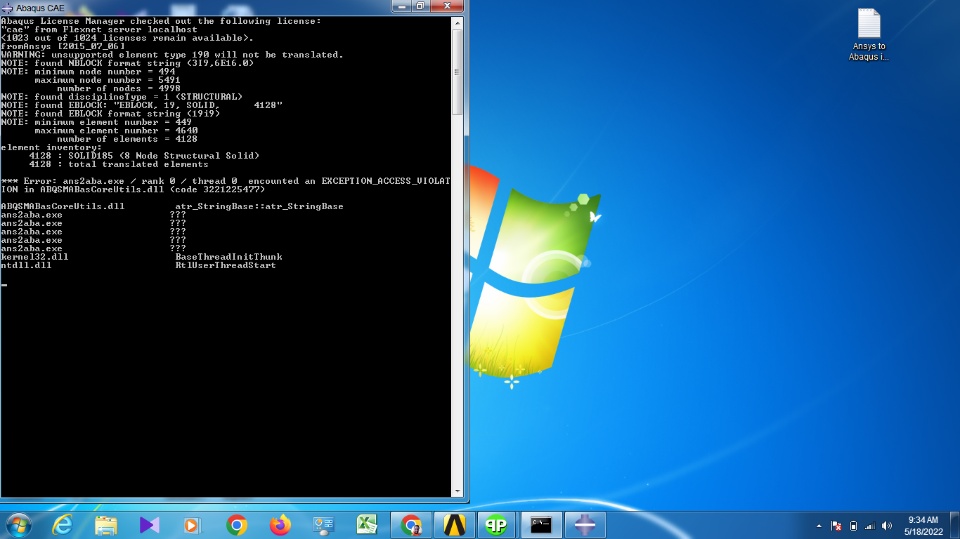
Task: Click the 'fromAnsys [2015_07_06]' line
Action: point(63,46)
